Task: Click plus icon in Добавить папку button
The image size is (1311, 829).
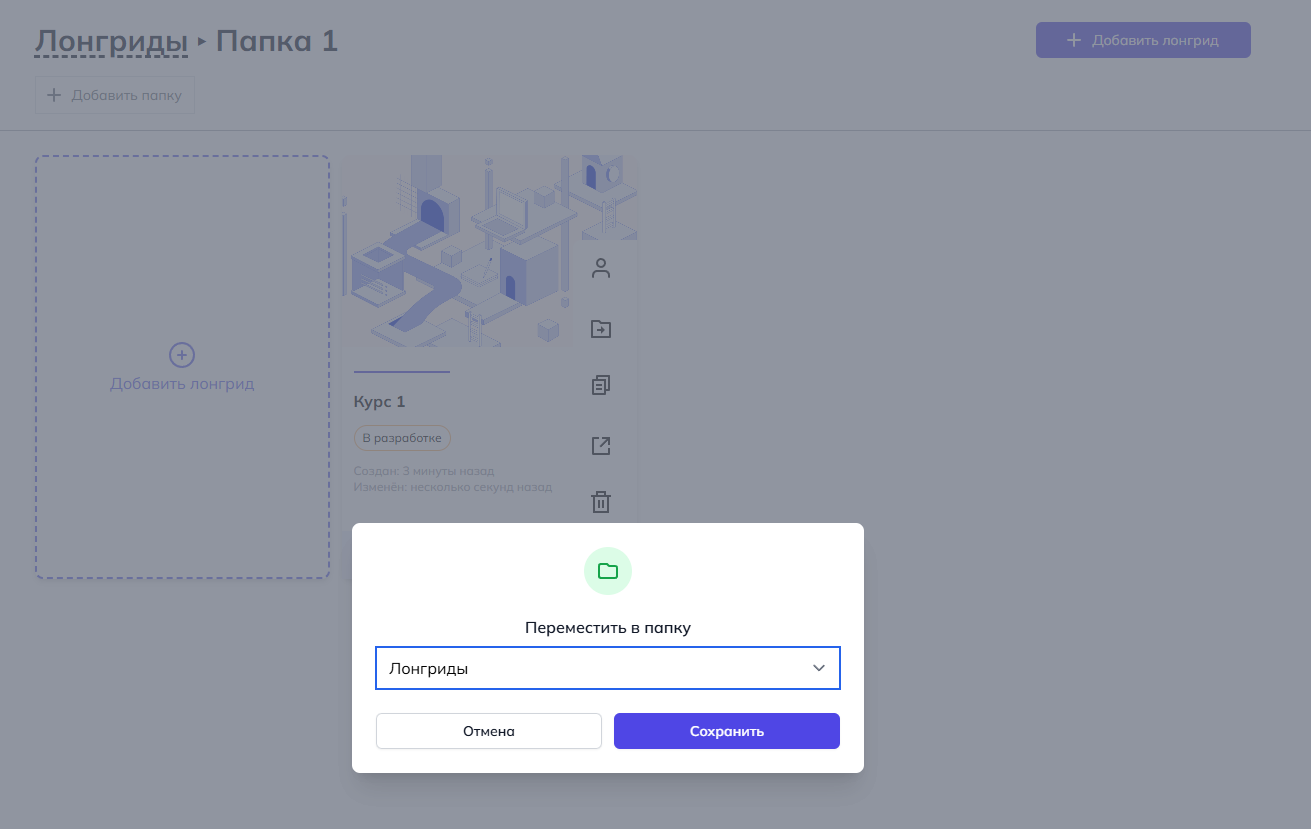Action: coord(55,96)
